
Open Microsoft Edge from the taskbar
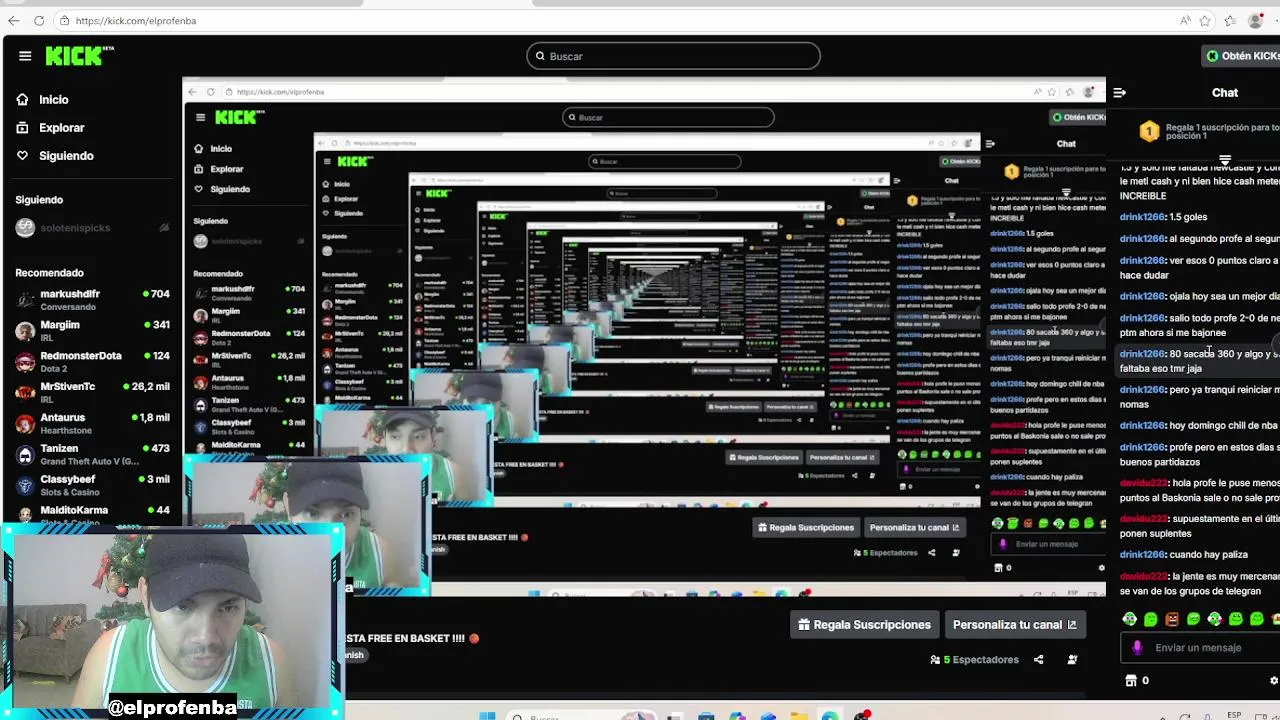830,716
